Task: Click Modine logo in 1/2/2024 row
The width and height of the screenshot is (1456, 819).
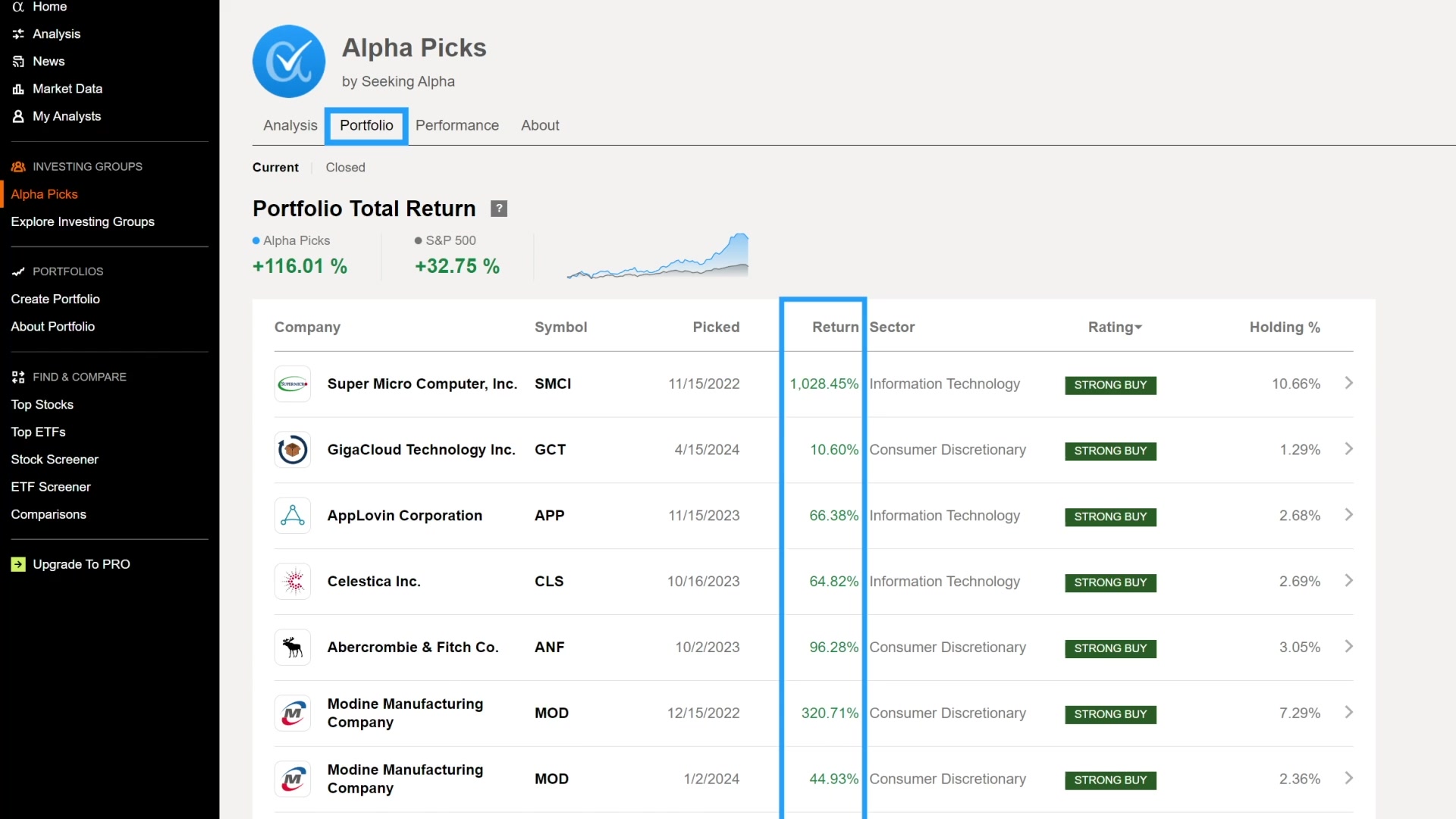Action: [x=293, y=779]
